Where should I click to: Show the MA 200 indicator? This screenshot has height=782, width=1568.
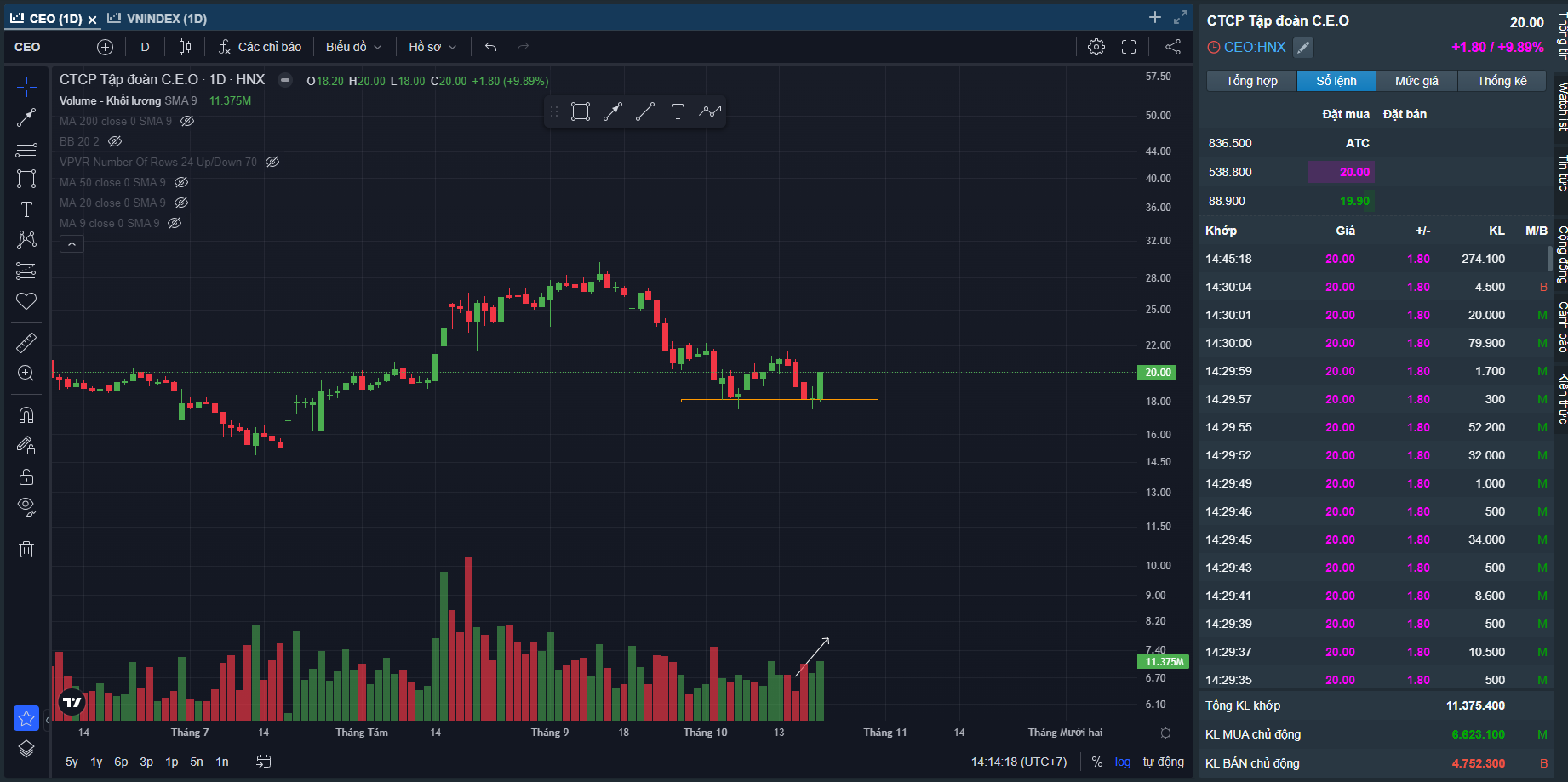coord(187,121)
